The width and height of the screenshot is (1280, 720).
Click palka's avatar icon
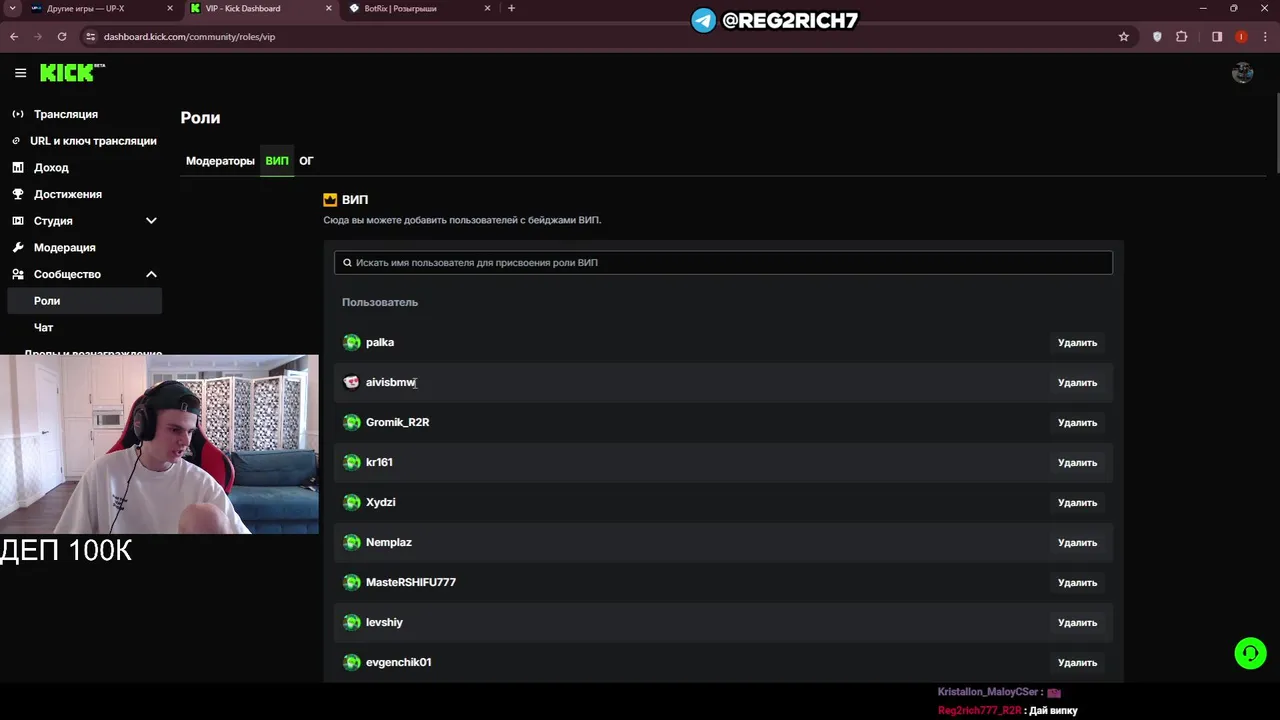coord(351,342)
